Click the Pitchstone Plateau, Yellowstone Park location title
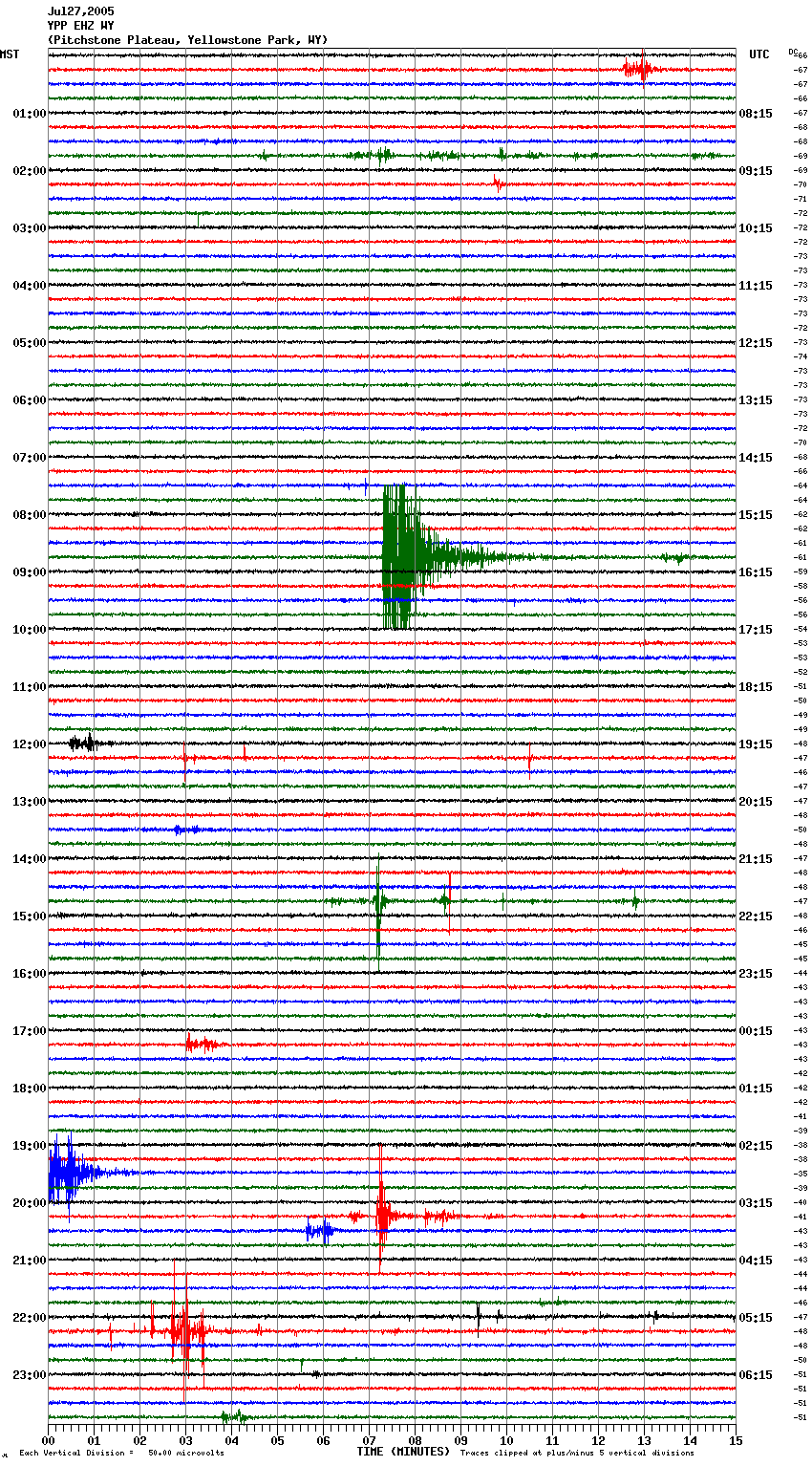The width and height of the screenshot is (812, 1466). 187,40
